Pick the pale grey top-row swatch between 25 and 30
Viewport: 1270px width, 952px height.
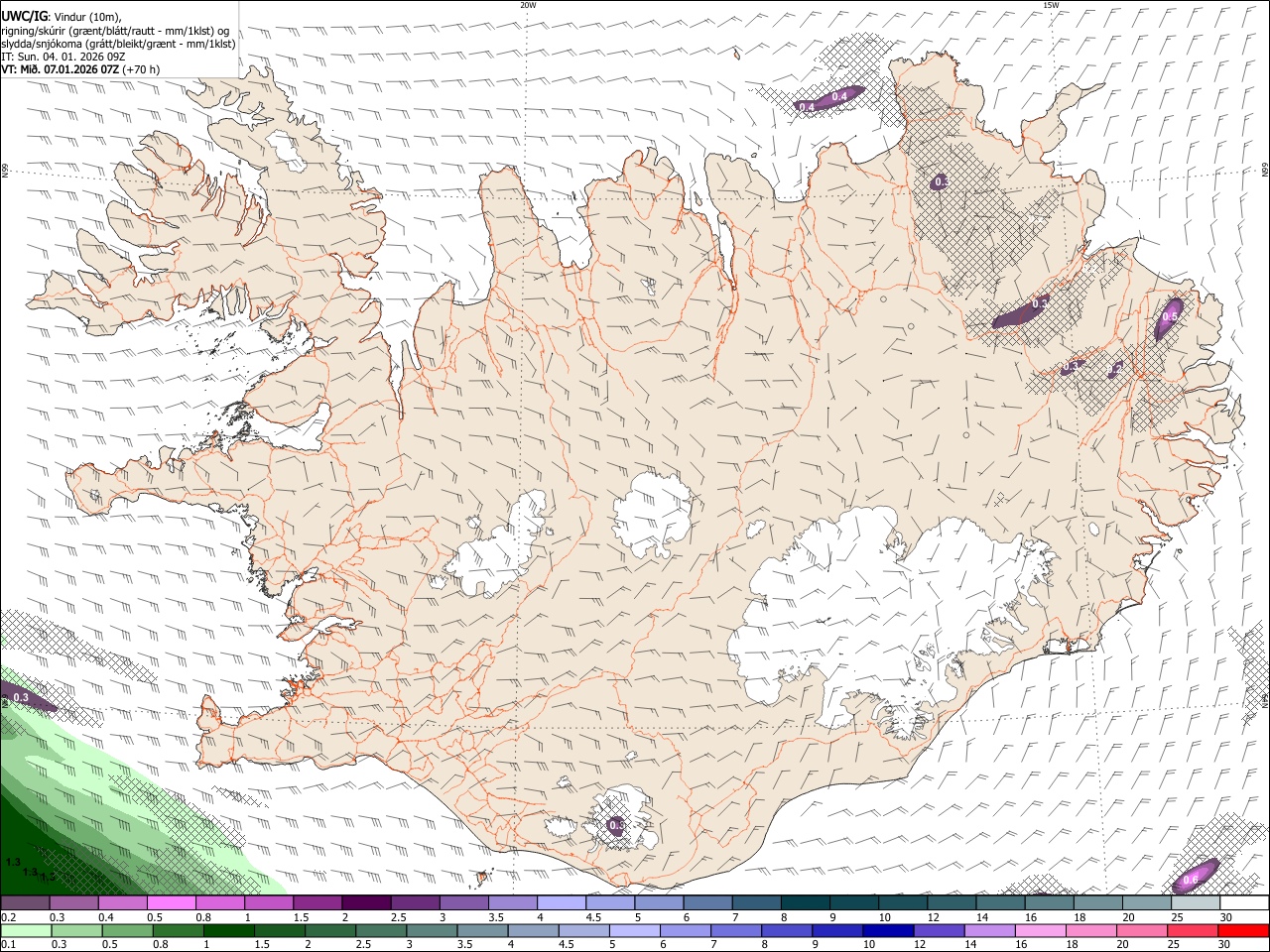(x=1195, y=903)
